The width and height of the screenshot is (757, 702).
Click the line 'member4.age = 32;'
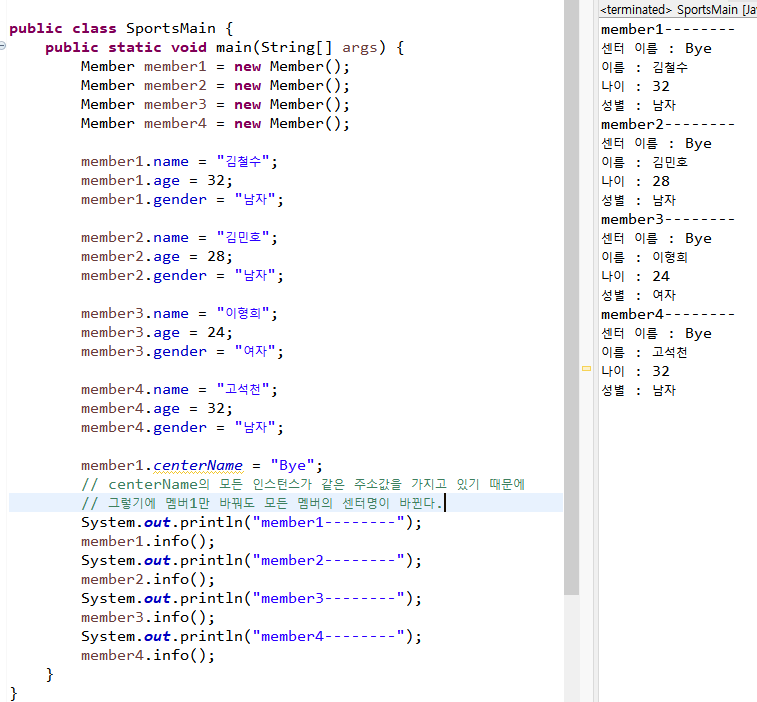(x=156, y=408)
